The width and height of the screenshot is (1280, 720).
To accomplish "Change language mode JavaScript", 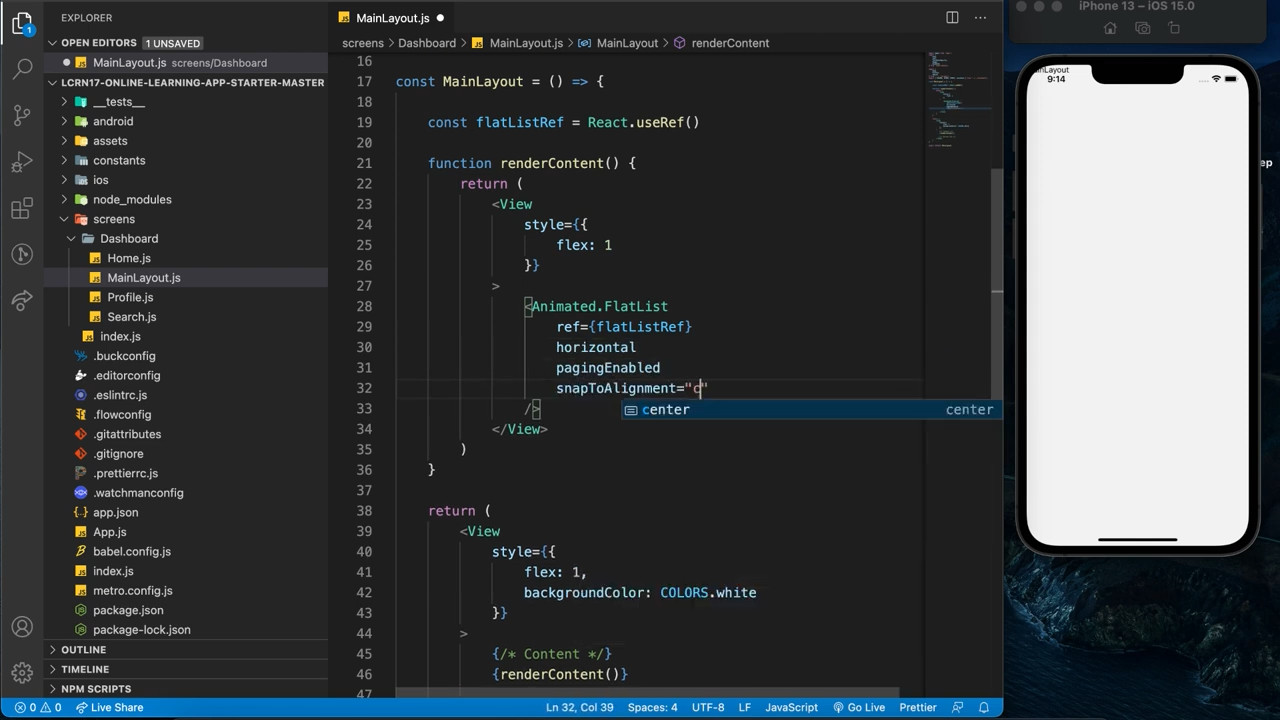I will [792, 707].
